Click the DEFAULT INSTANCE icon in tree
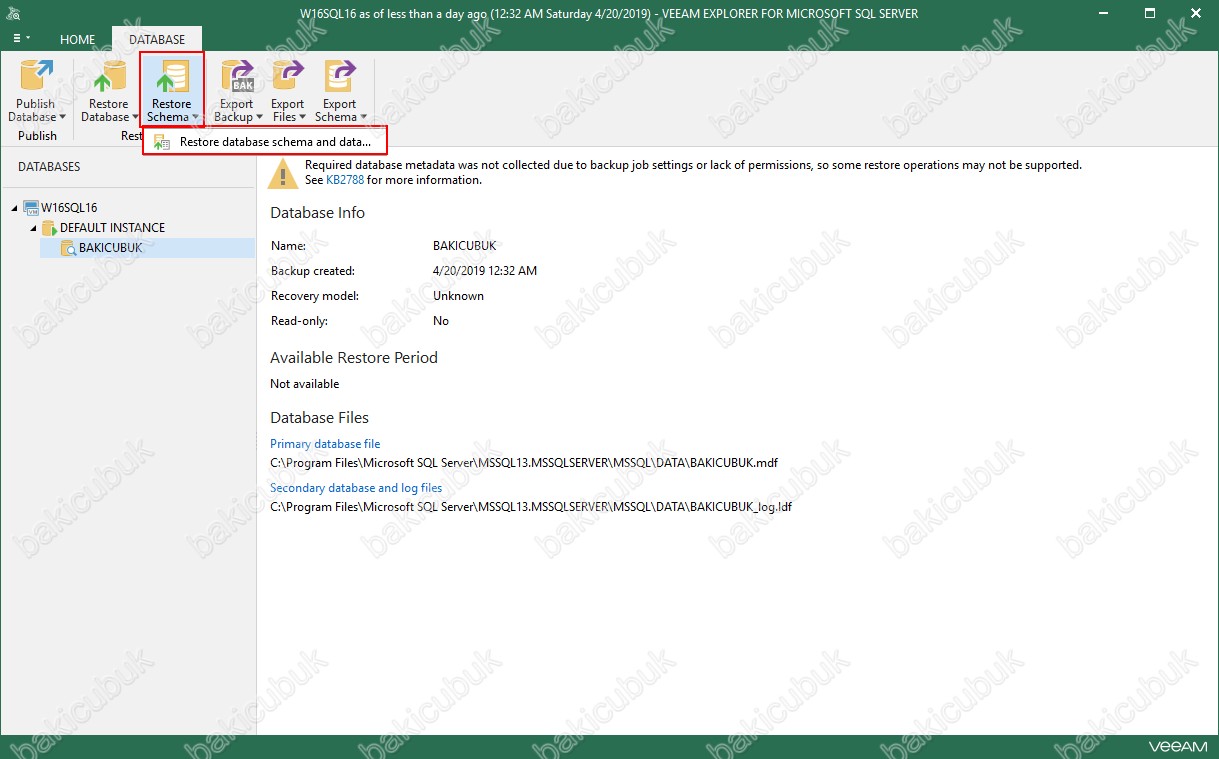1219x759 pixels. (49, 228)
